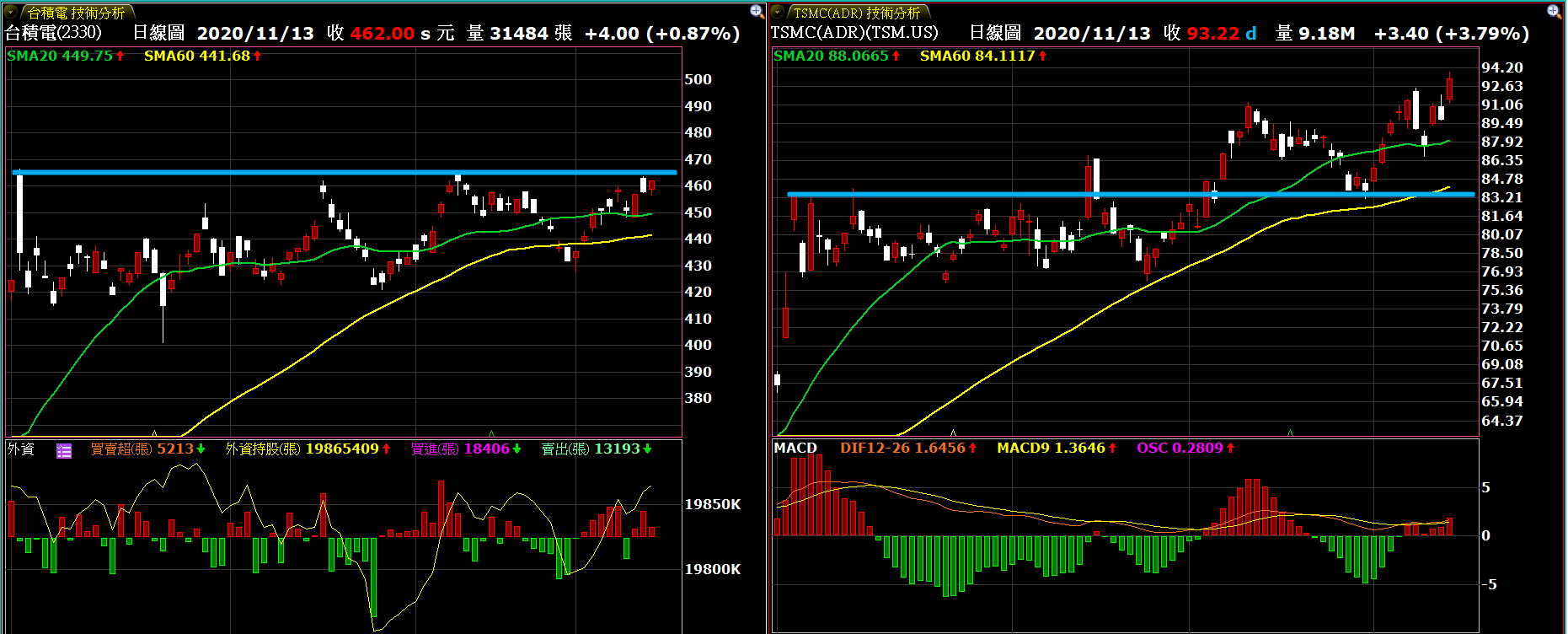Screen dimensions: 1568x634
Task: Click the 外資 indicator panel label
Action: 21,449
